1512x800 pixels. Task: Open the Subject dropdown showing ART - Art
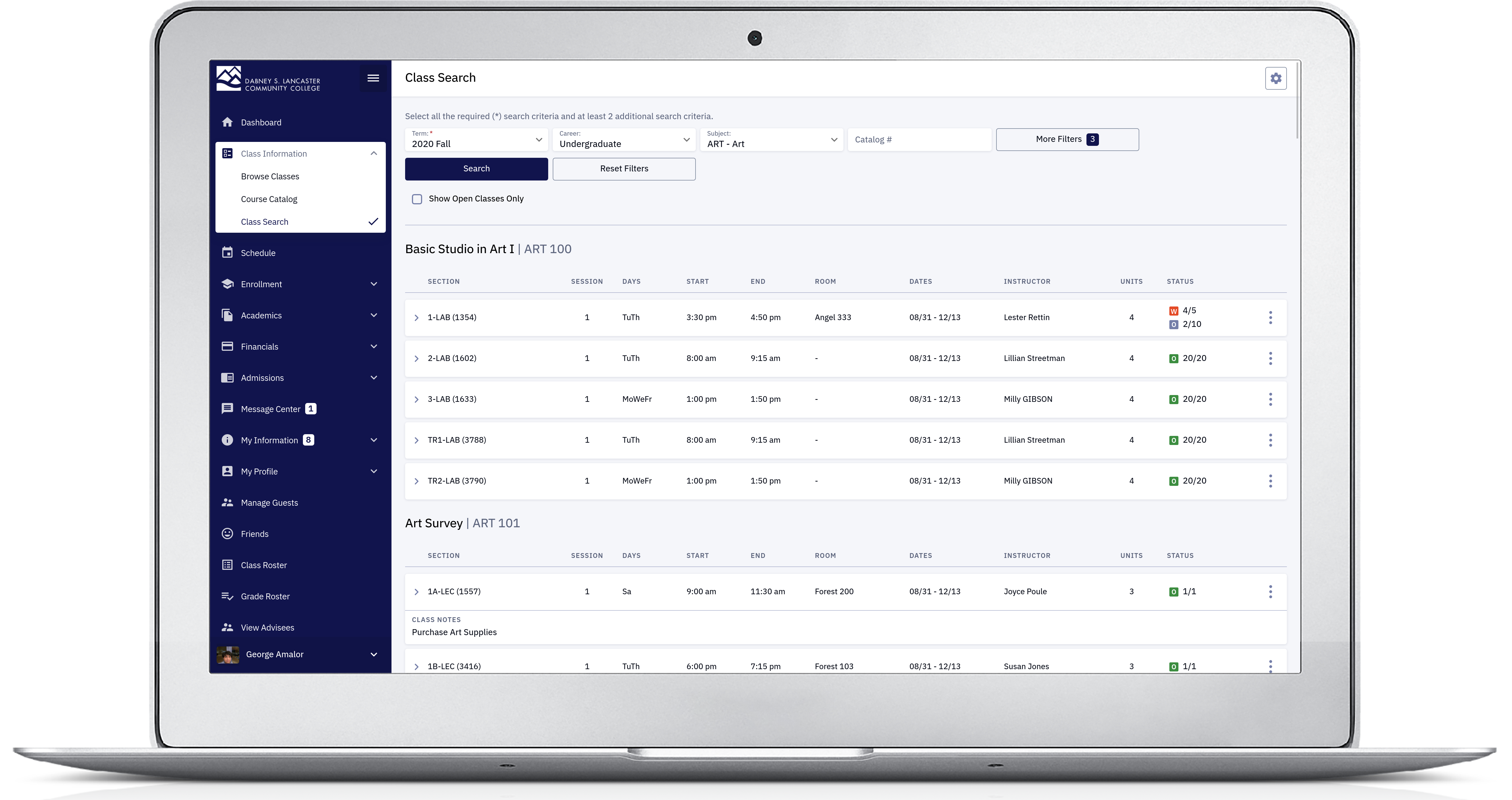772,140
